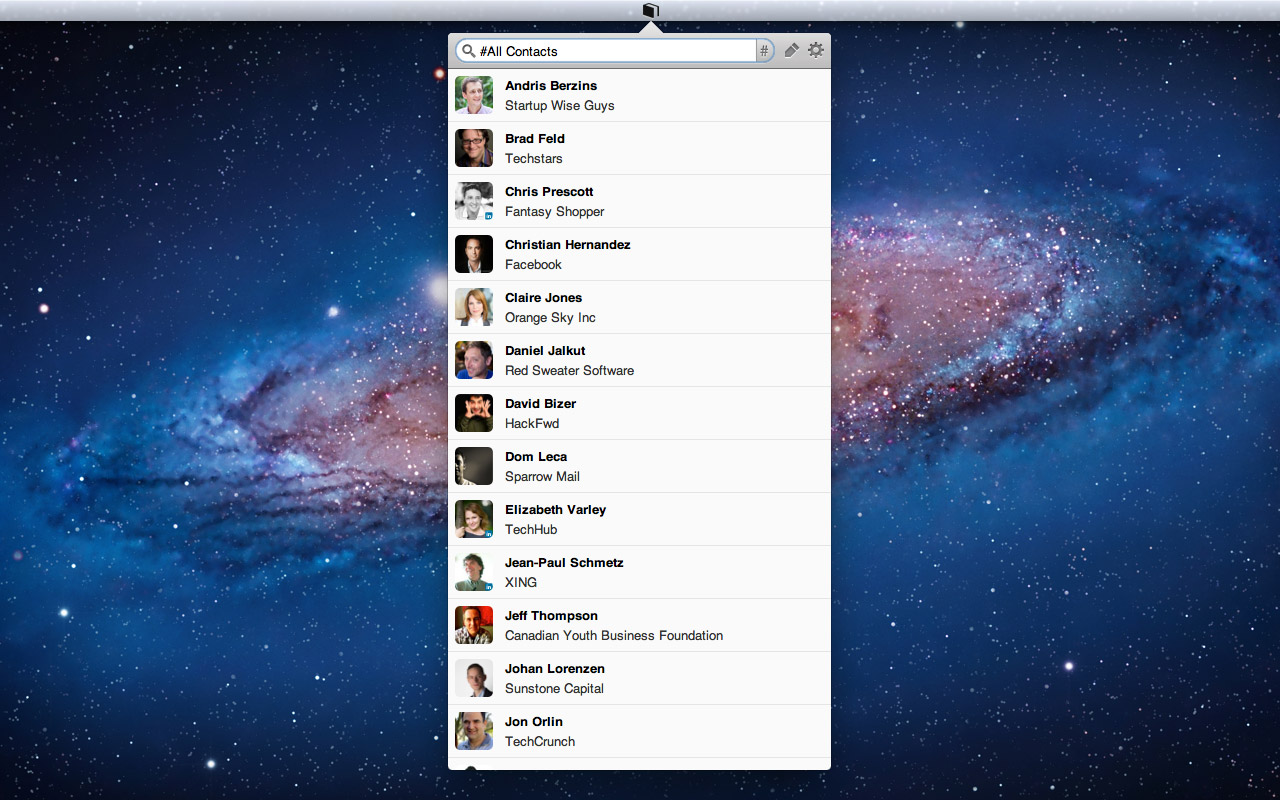Click the Red Sweater Software company text
Screen dimensions: 1280x800
coord(569,371)
